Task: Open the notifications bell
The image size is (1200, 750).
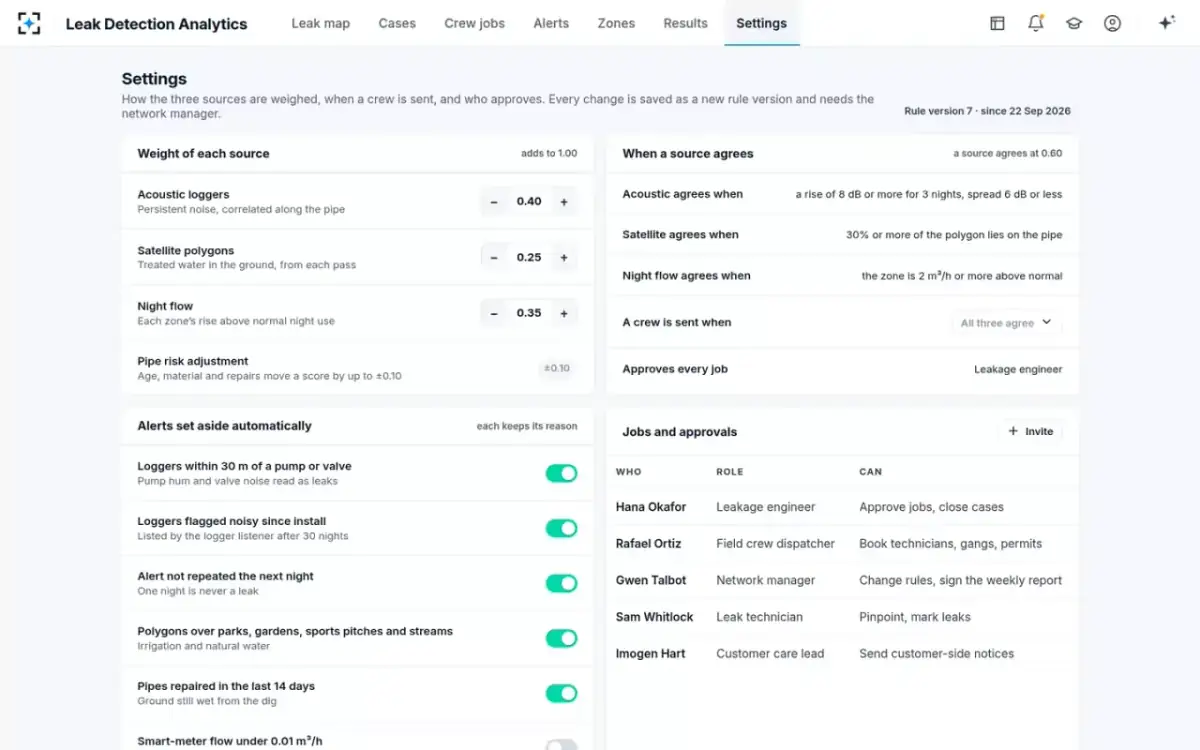Action: (1036, 23)
